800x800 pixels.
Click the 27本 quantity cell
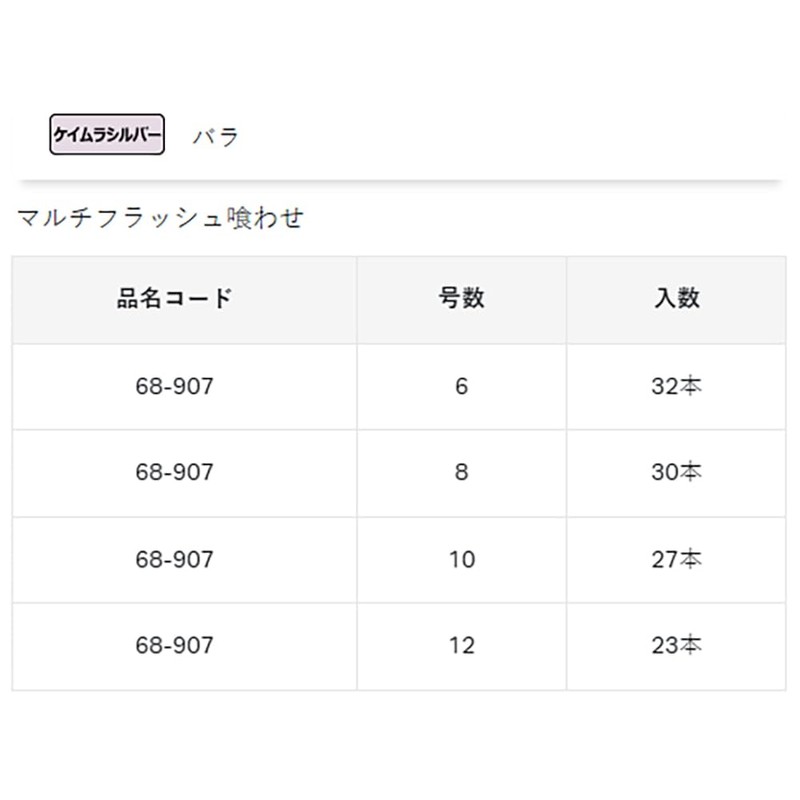click(x=676, y=559)
